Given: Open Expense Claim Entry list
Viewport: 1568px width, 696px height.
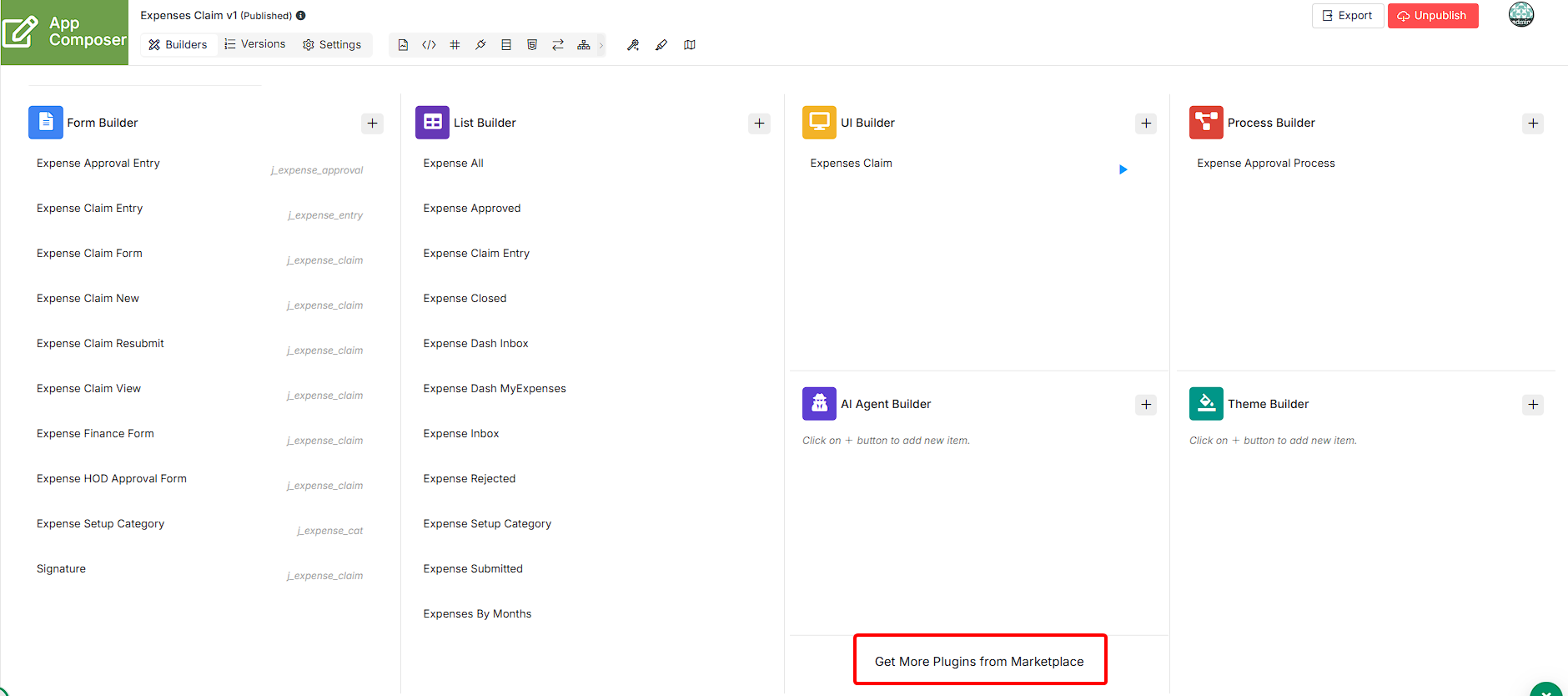Looking at the screenshot, I should pyautogui.click(x=476, y=254).
